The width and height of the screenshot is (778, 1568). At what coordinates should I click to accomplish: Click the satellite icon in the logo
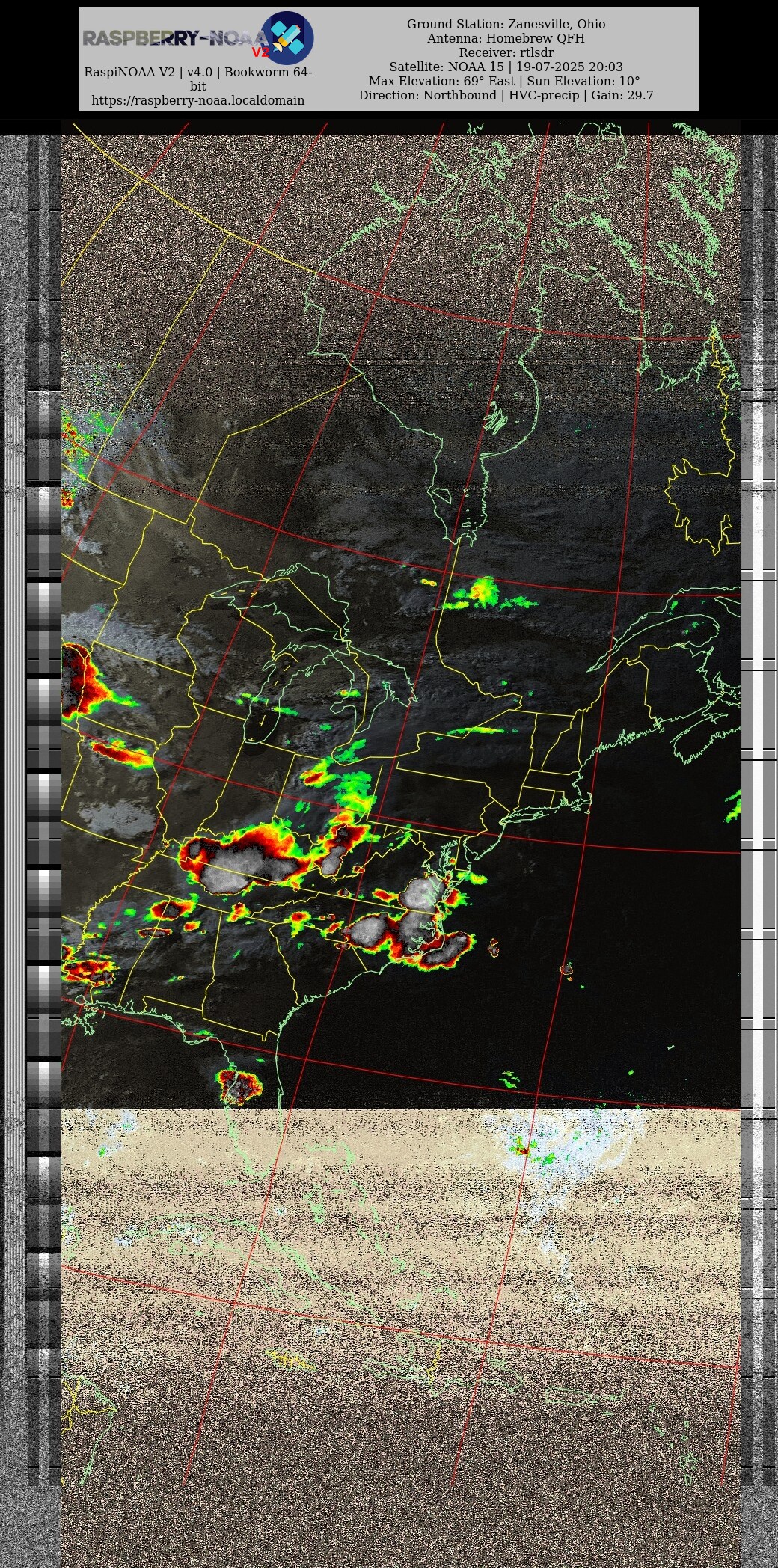(x=287, y=37)
